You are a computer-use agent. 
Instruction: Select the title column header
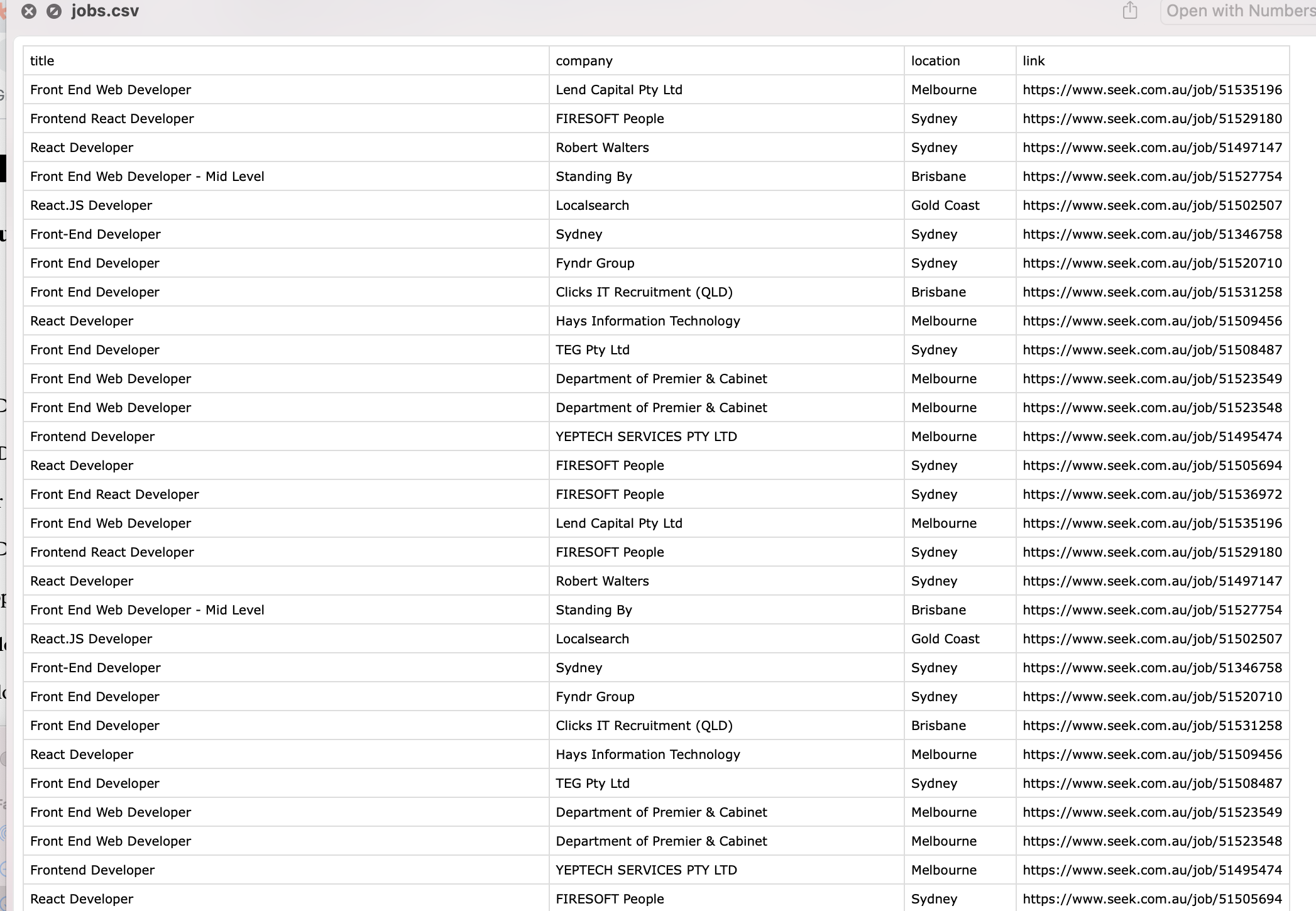tap(41, 60)
